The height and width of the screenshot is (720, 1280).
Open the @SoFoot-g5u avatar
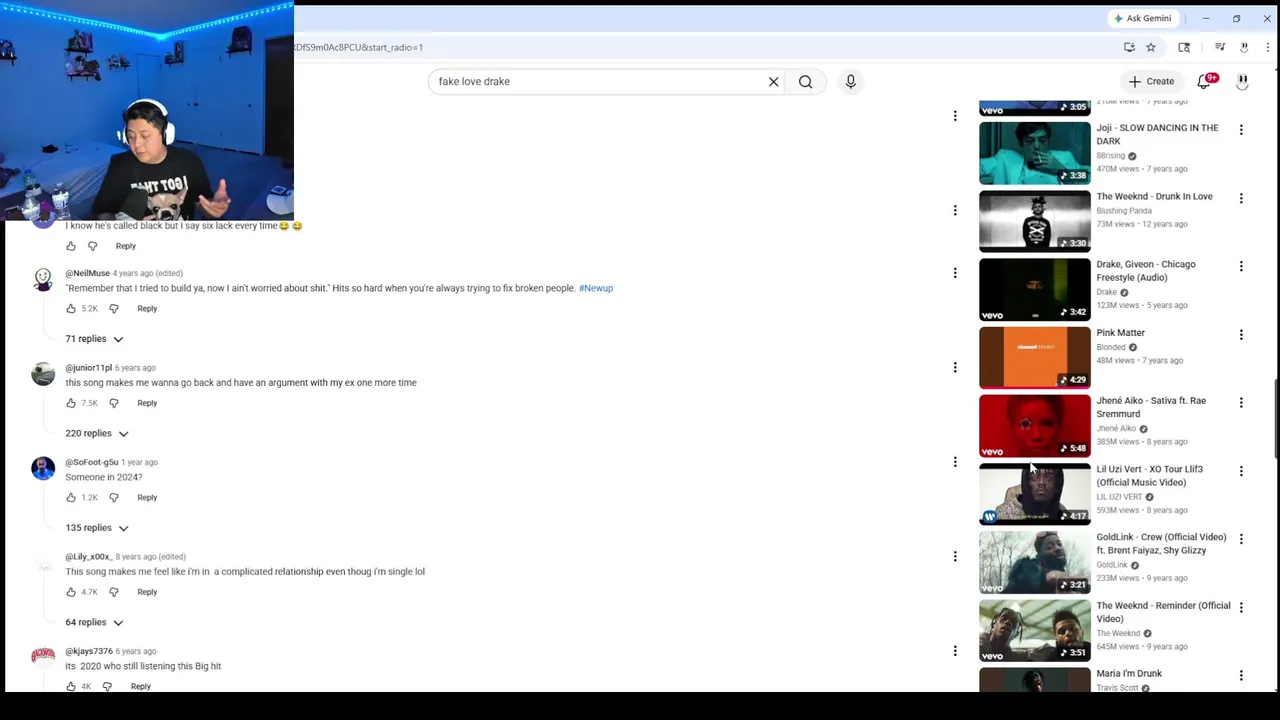43,468
